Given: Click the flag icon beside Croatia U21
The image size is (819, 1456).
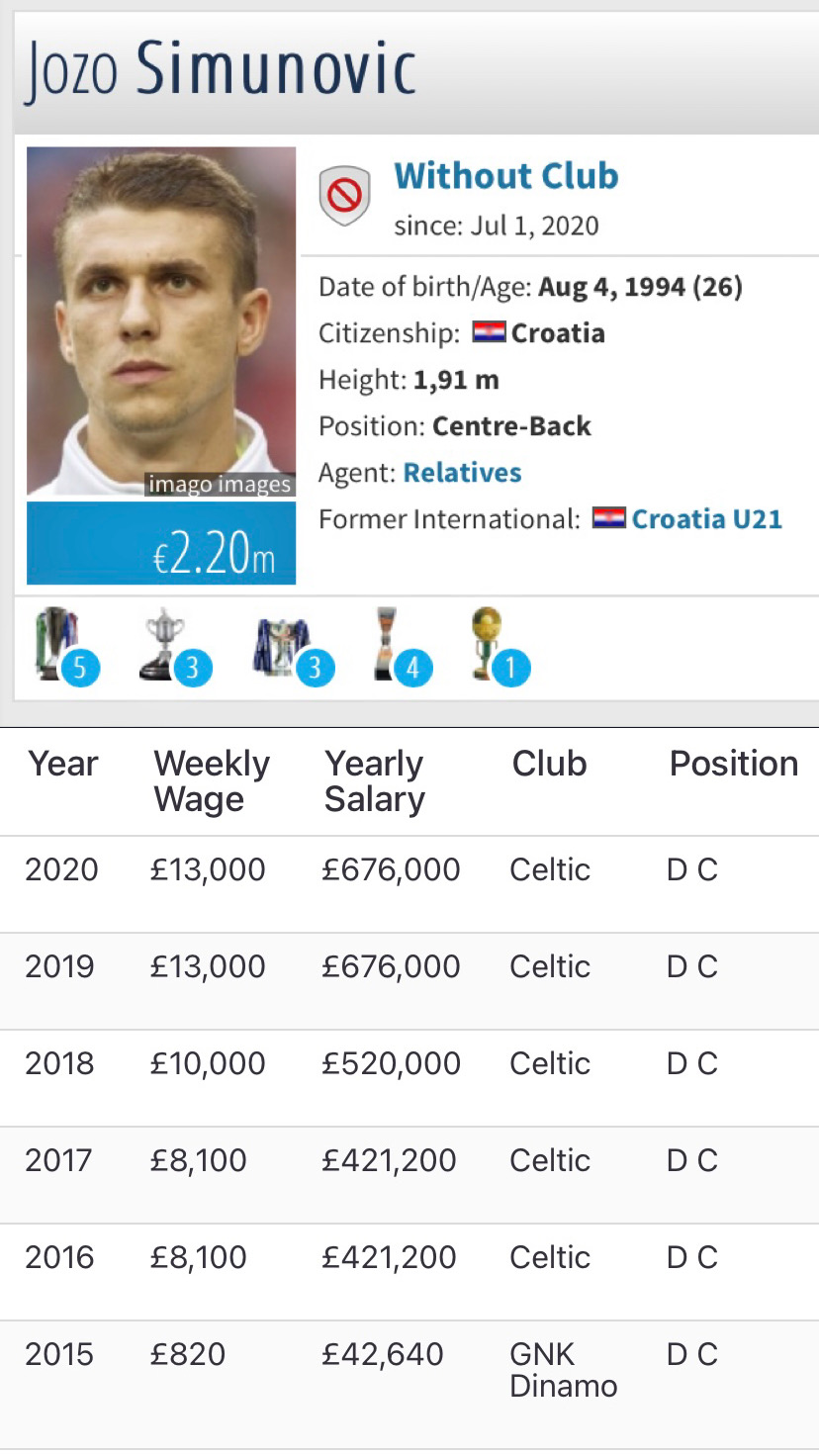Looking at the screenshot, I should (x=608, y=518).
